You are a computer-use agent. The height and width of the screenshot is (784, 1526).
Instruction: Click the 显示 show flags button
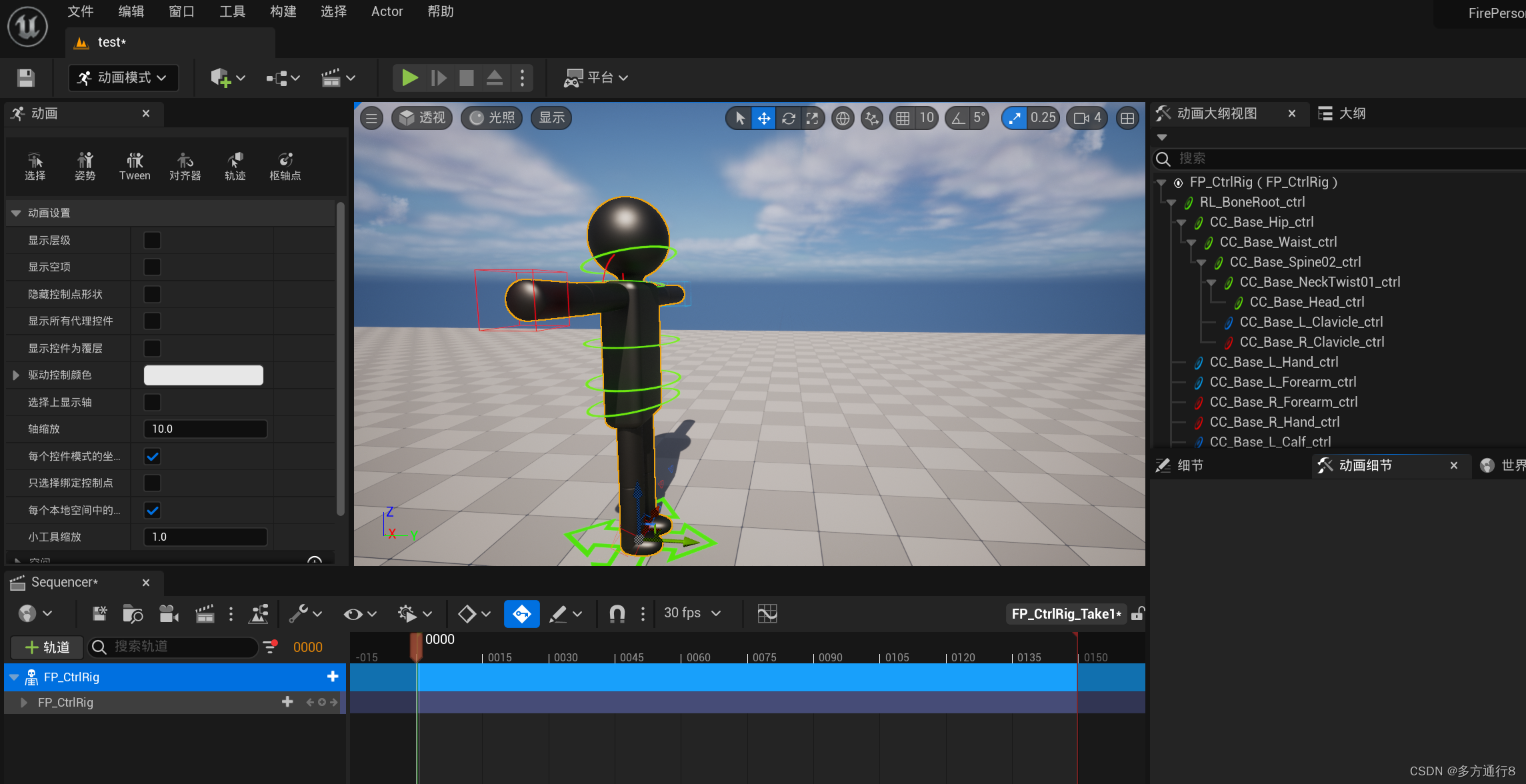(x=551, y=118)
